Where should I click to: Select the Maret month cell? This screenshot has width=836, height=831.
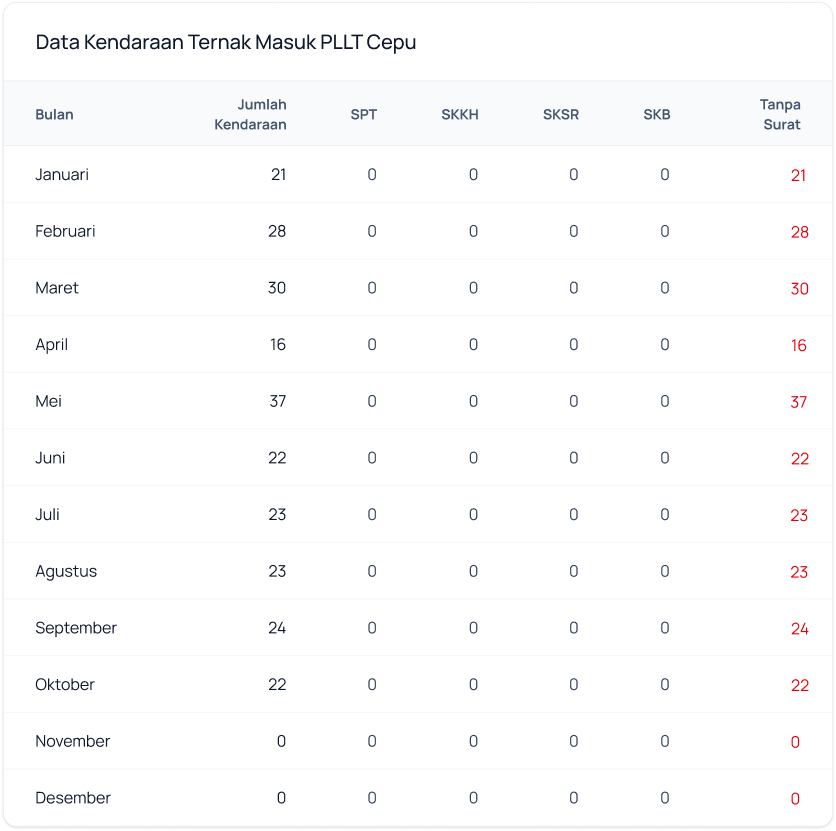57,288
